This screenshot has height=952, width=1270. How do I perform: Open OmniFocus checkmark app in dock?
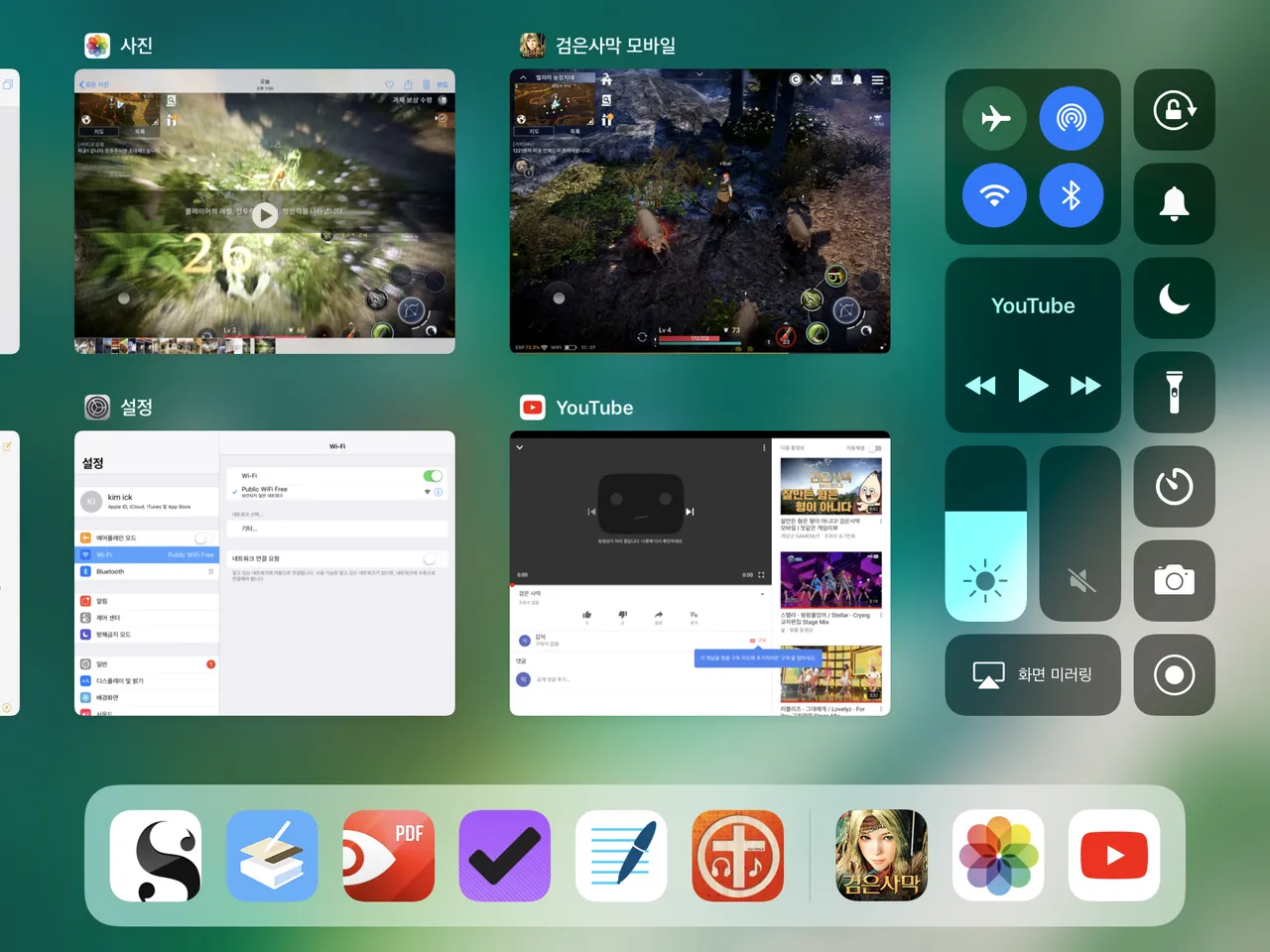pos(505,856)
